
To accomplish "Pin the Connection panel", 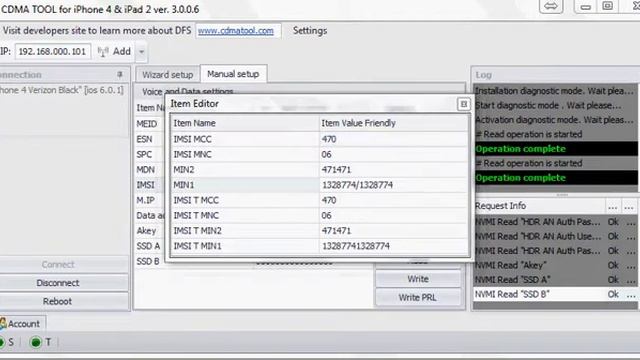I will click(x=120, y=74).
